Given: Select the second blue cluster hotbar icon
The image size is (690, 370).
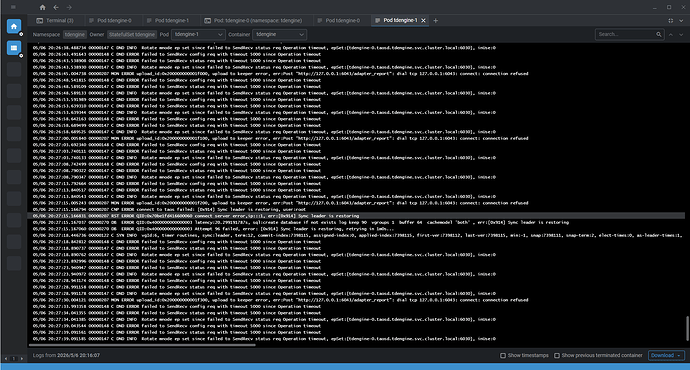Looking at the screenshot, I should (14, 48).
